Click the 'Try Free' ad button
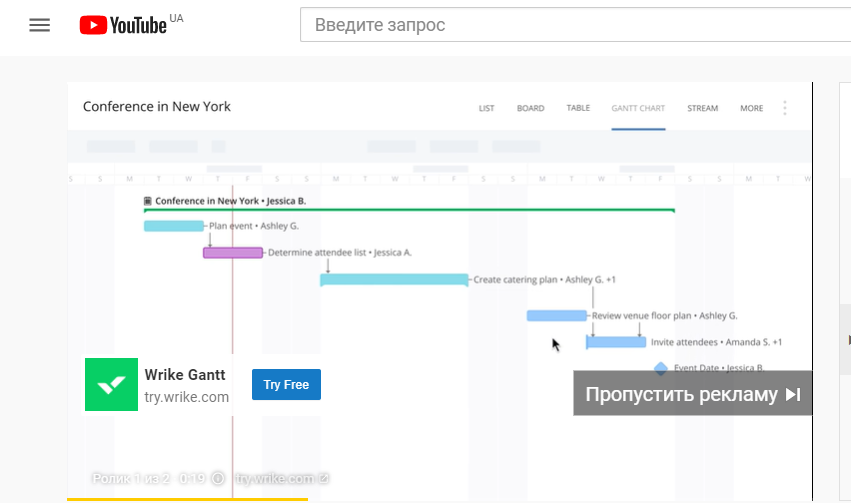Viewport: 851px width, 503px height. (x=287, y=385)
